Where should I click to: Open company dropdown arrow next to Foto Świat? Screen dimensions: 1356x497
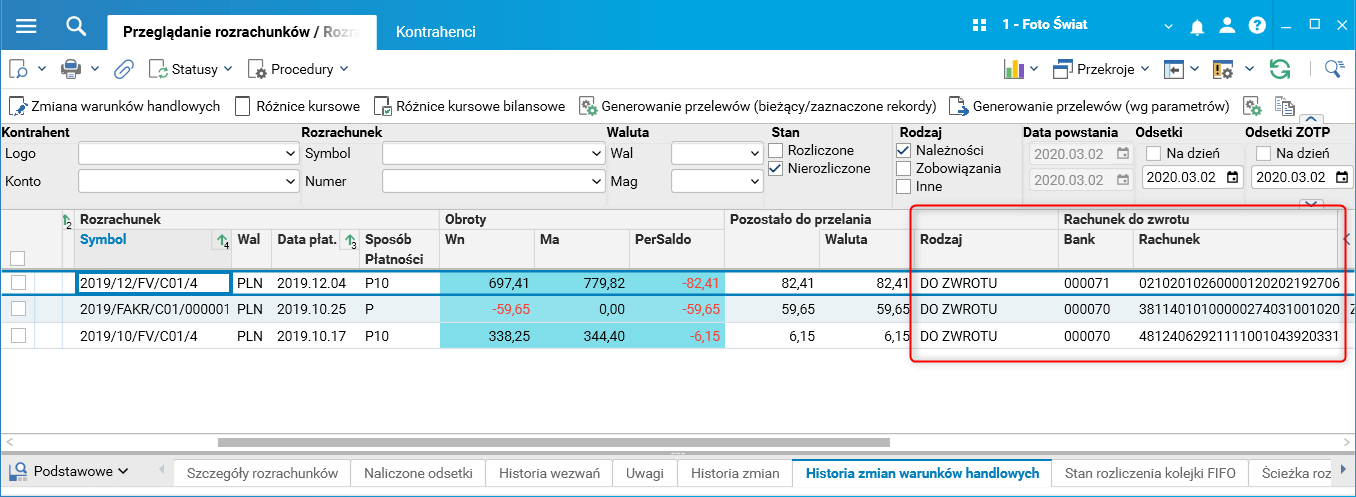(x=1167, y=27)
